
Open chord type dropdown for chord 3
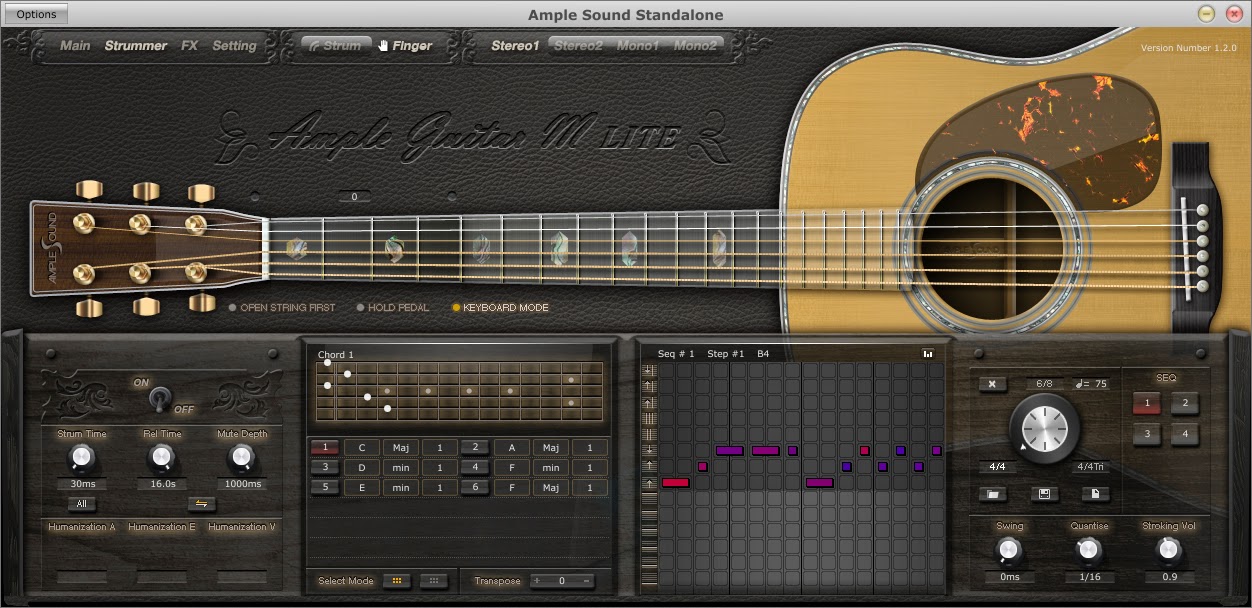pos(400,468)
